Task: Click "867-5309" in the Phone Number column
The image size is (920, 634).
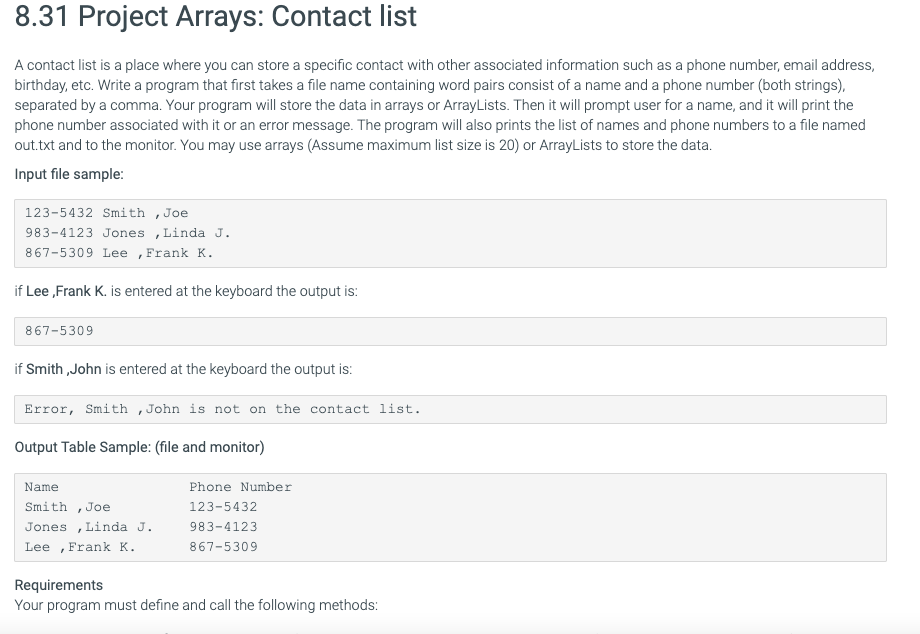Action: [x=223, y=547]
